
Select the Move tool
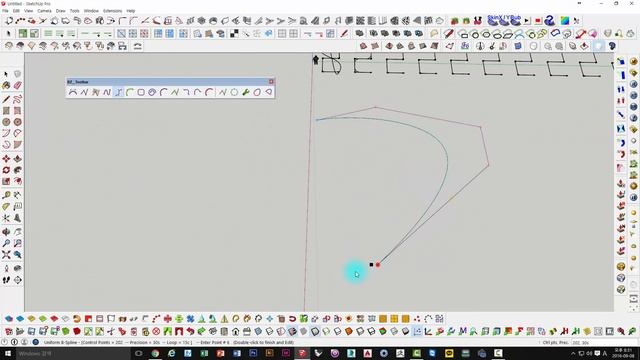(6, 159)
